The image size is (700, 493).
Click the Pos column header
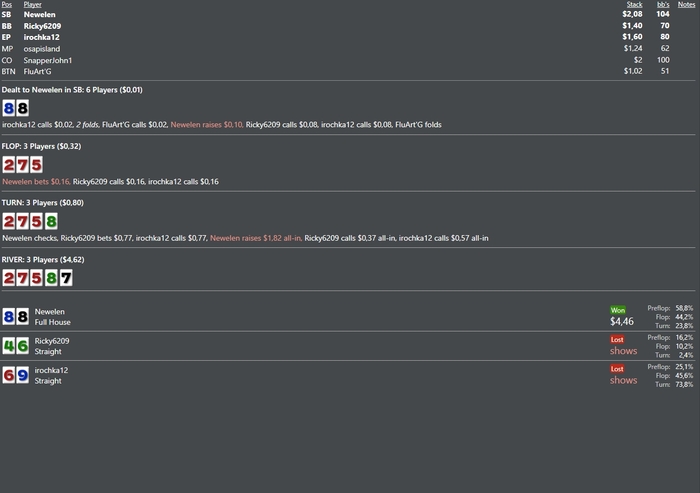point(7,4)
